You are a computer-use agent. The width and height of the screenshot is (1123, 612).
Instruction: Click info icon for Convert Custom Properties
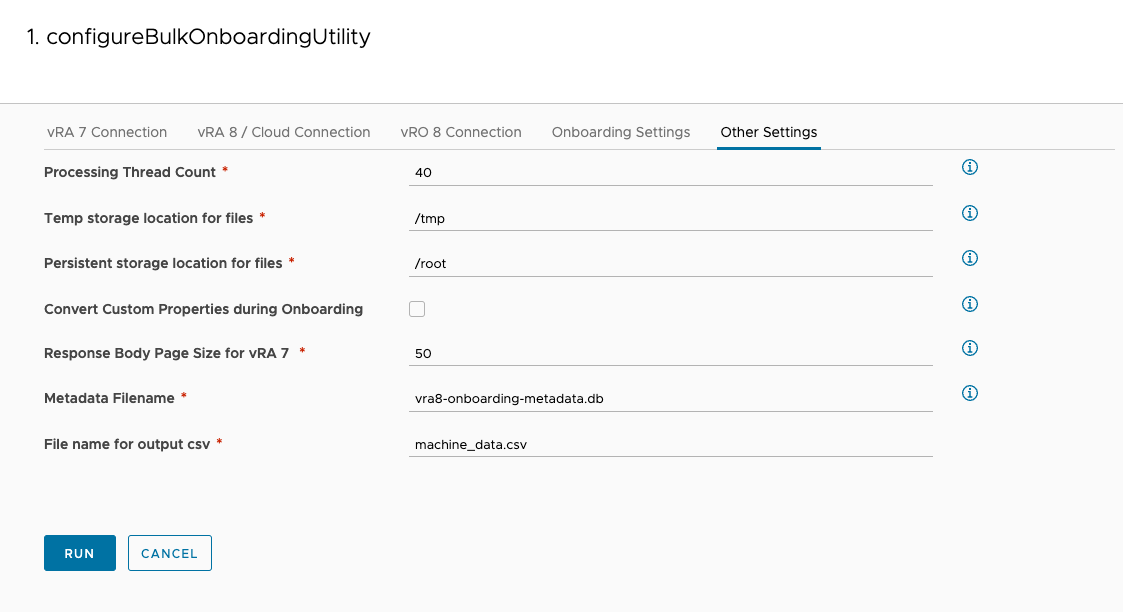click(x=969, y=304)
